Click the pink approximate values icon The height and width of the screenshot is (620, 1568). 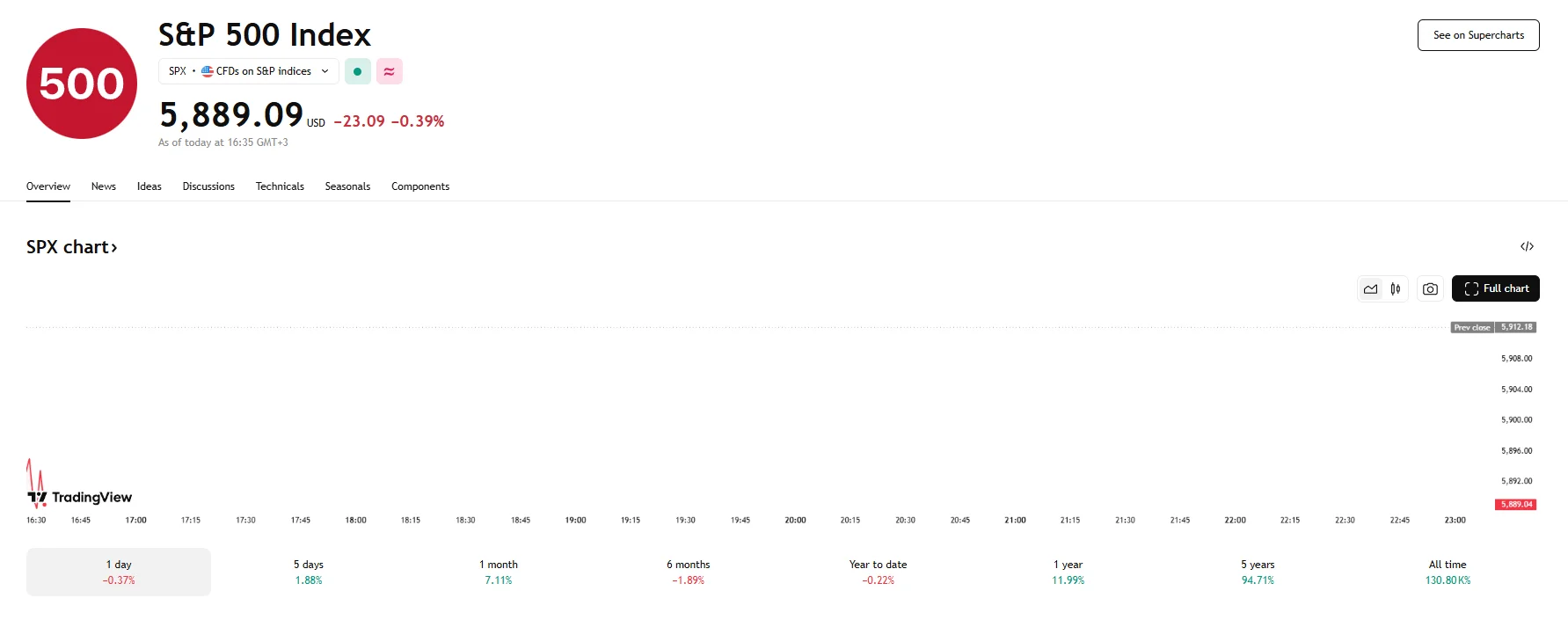click(390, 71)
